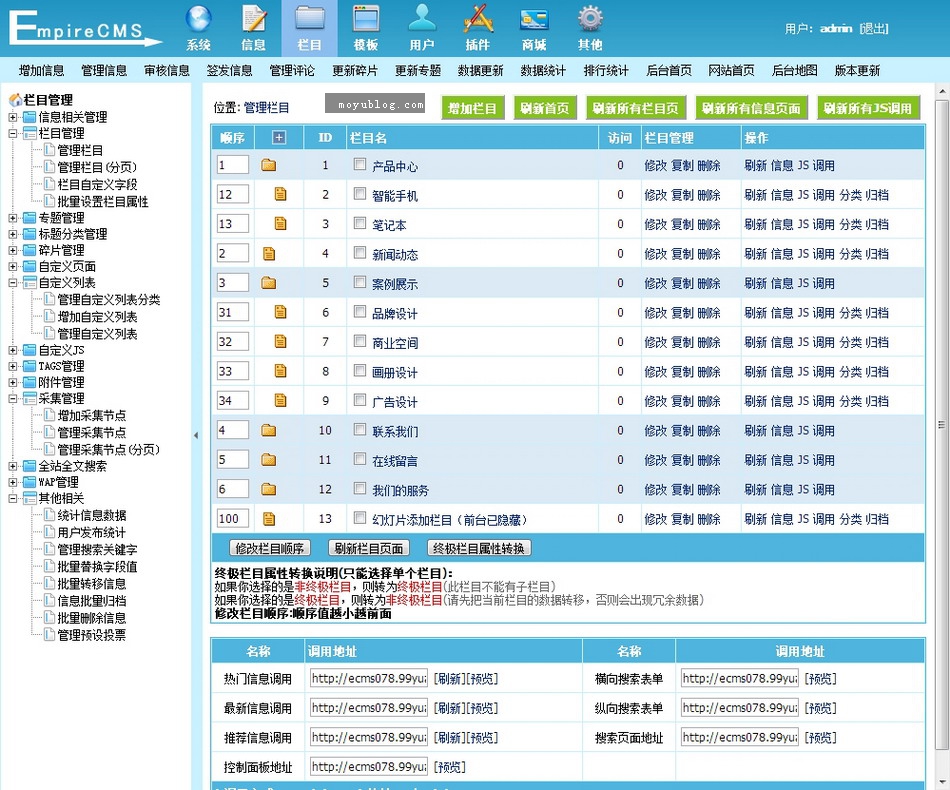Viewport: 950px width, 790px height.
Task: Click page icon of 画册设计 row
Action: 280,371
